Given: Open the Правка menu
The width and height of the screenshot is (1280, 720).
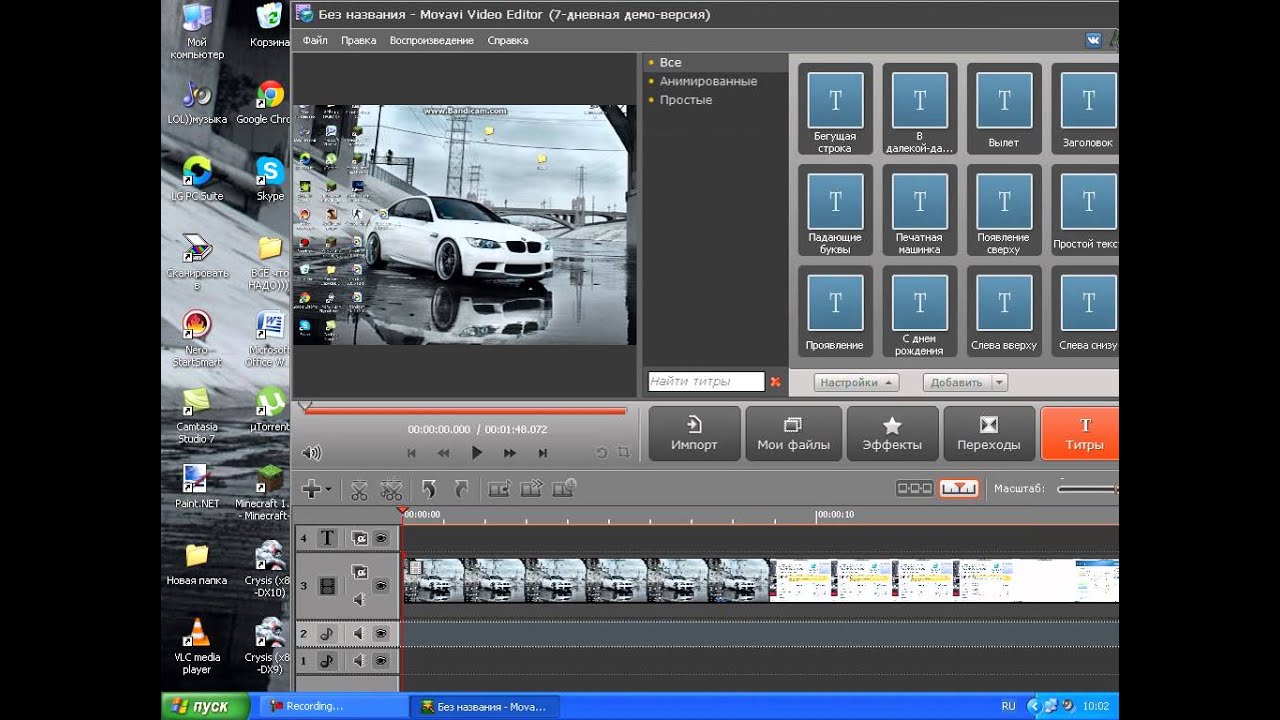Looking at the screenshot, I should 358,40.
